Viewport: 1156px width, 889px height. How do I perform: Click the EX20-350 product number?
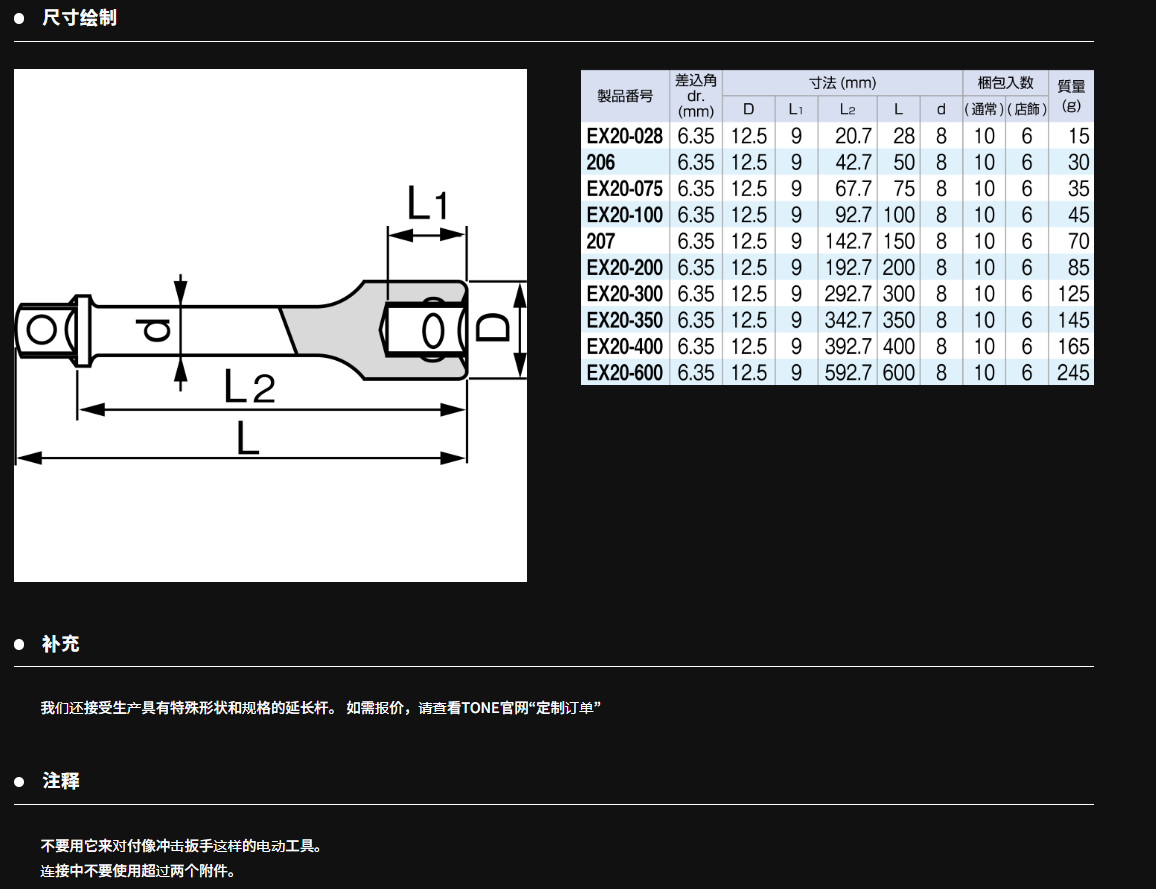pyautogui.click(x=624, y=320)
